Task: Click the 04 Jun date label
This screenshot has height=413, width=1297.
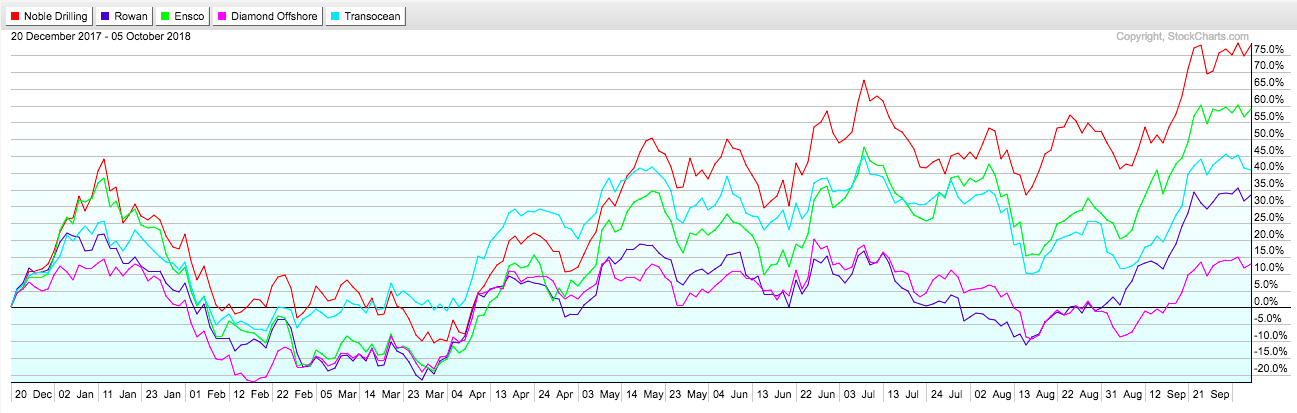Action: [x=729, y=395]
